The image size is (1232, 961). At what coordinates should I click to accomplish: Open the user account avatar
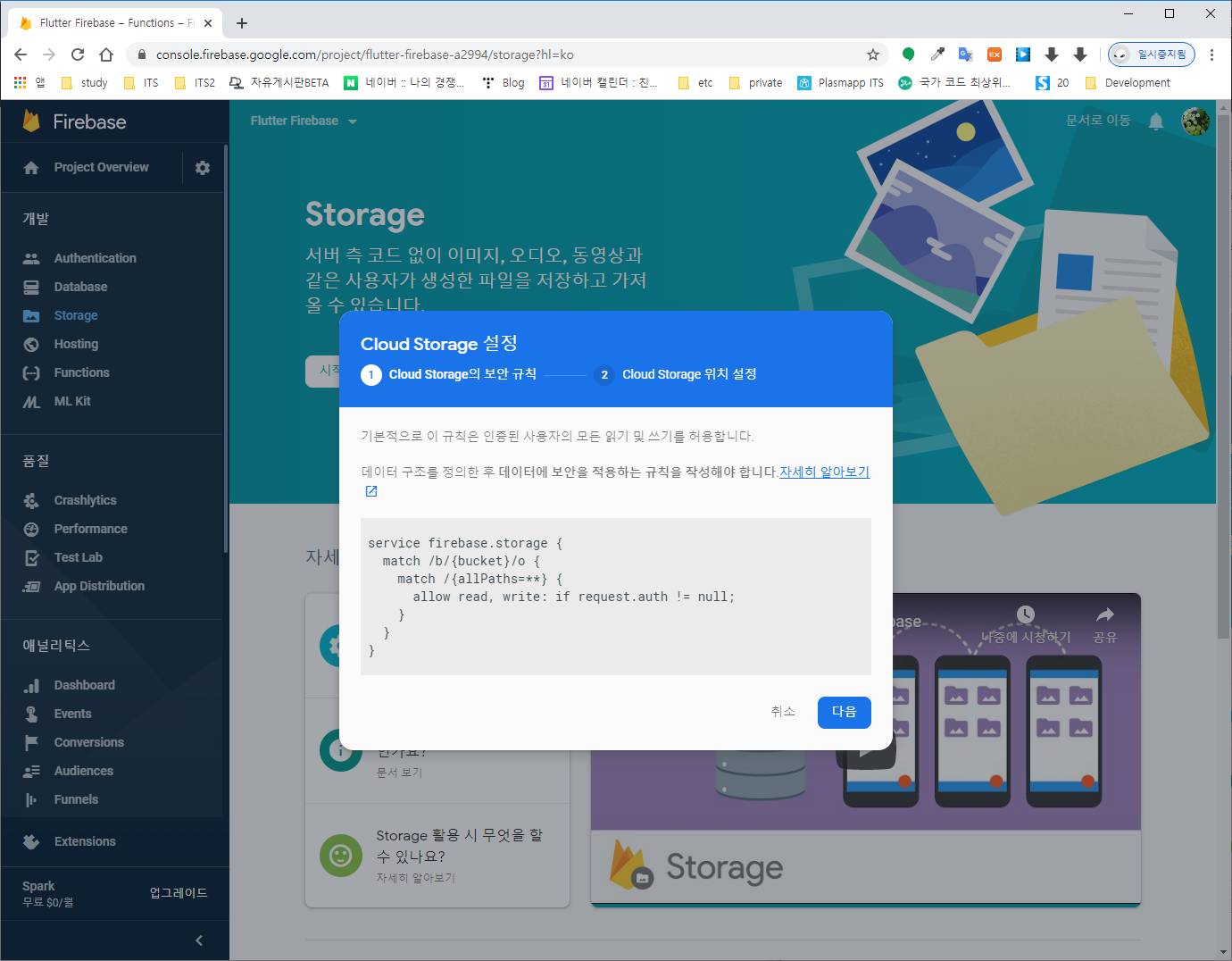[1195, 121]
